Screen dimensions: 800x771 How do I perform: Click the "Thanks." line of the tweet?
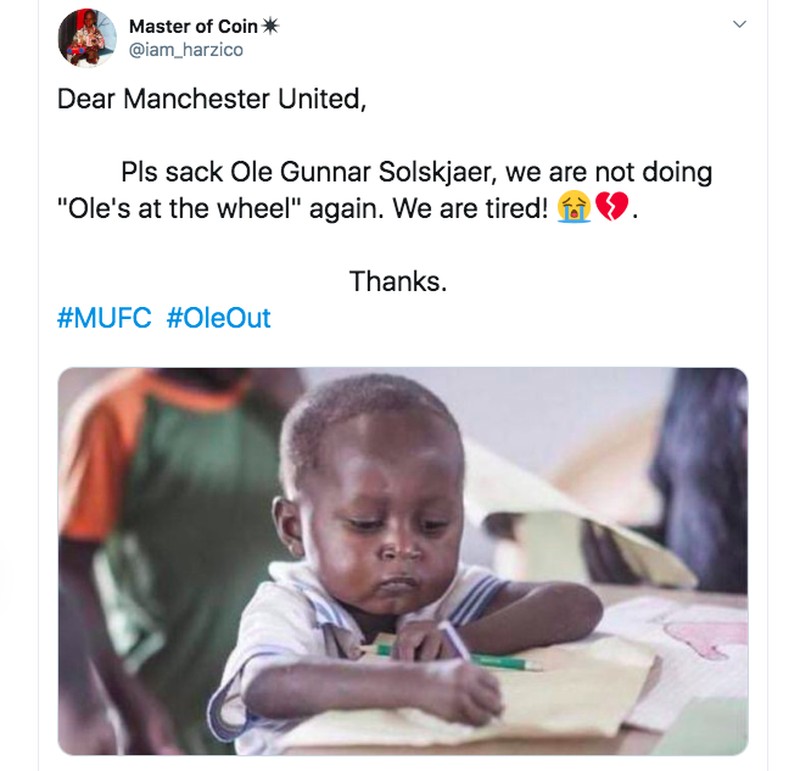(398, 282)
